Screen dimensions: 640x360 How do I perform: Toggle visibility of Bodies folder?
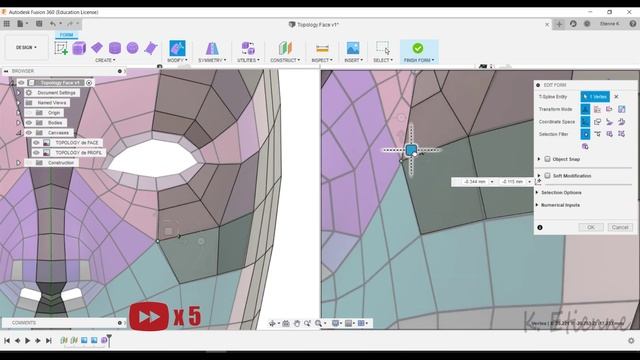[29, 122]
